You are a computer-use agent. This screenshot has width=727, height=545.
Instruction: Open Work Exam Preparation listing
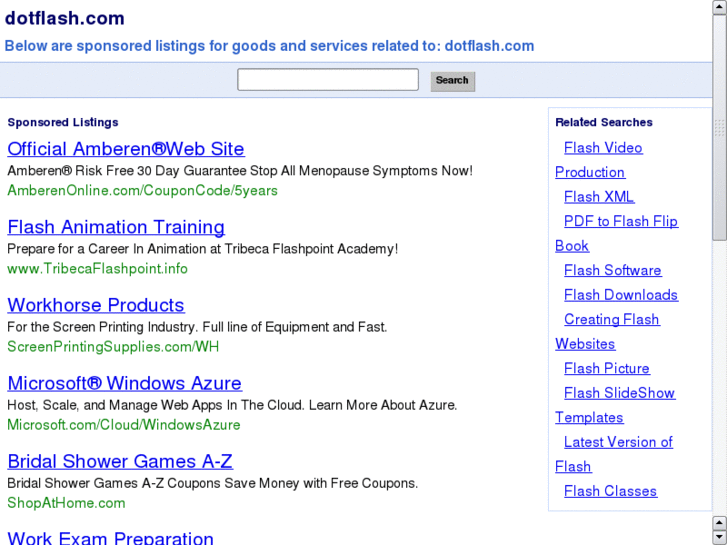click(110, 537)
